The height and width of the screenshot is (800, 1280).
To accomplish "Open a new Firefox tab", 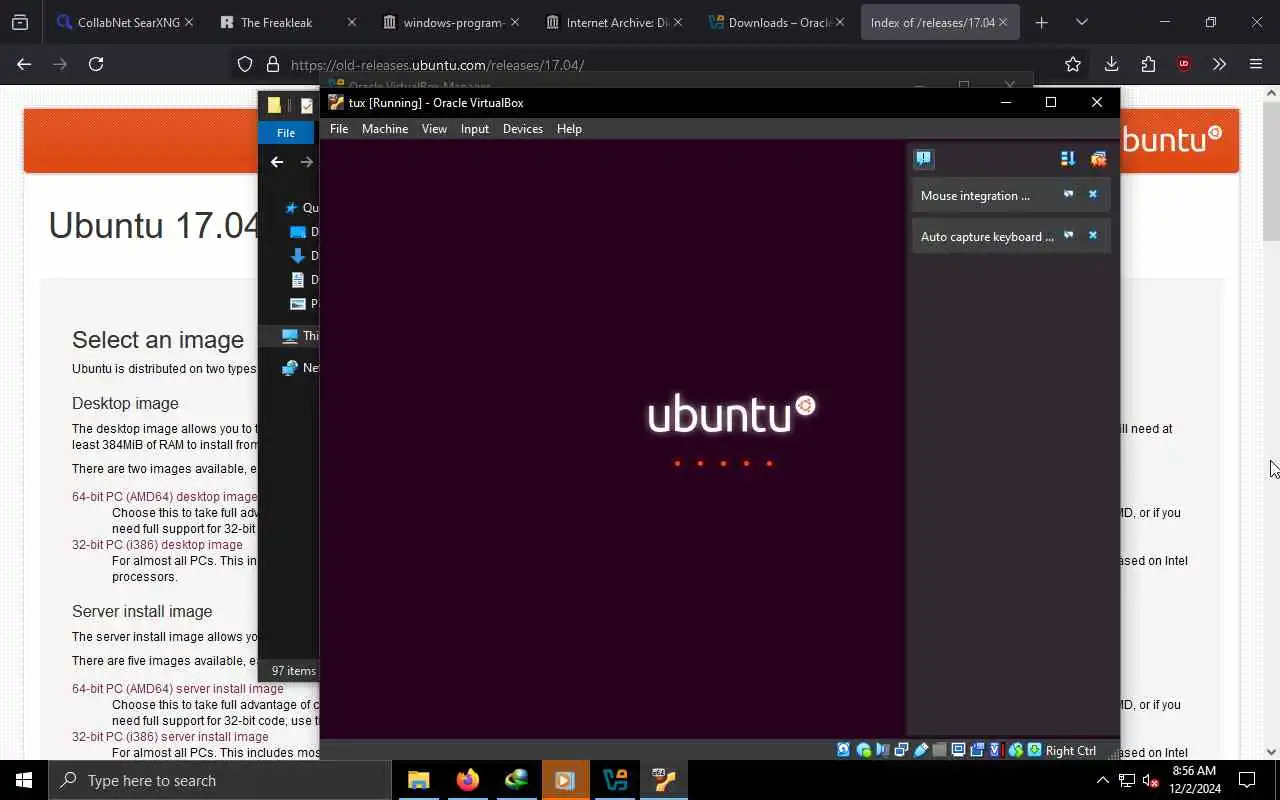I will [x=1041, y=22].
